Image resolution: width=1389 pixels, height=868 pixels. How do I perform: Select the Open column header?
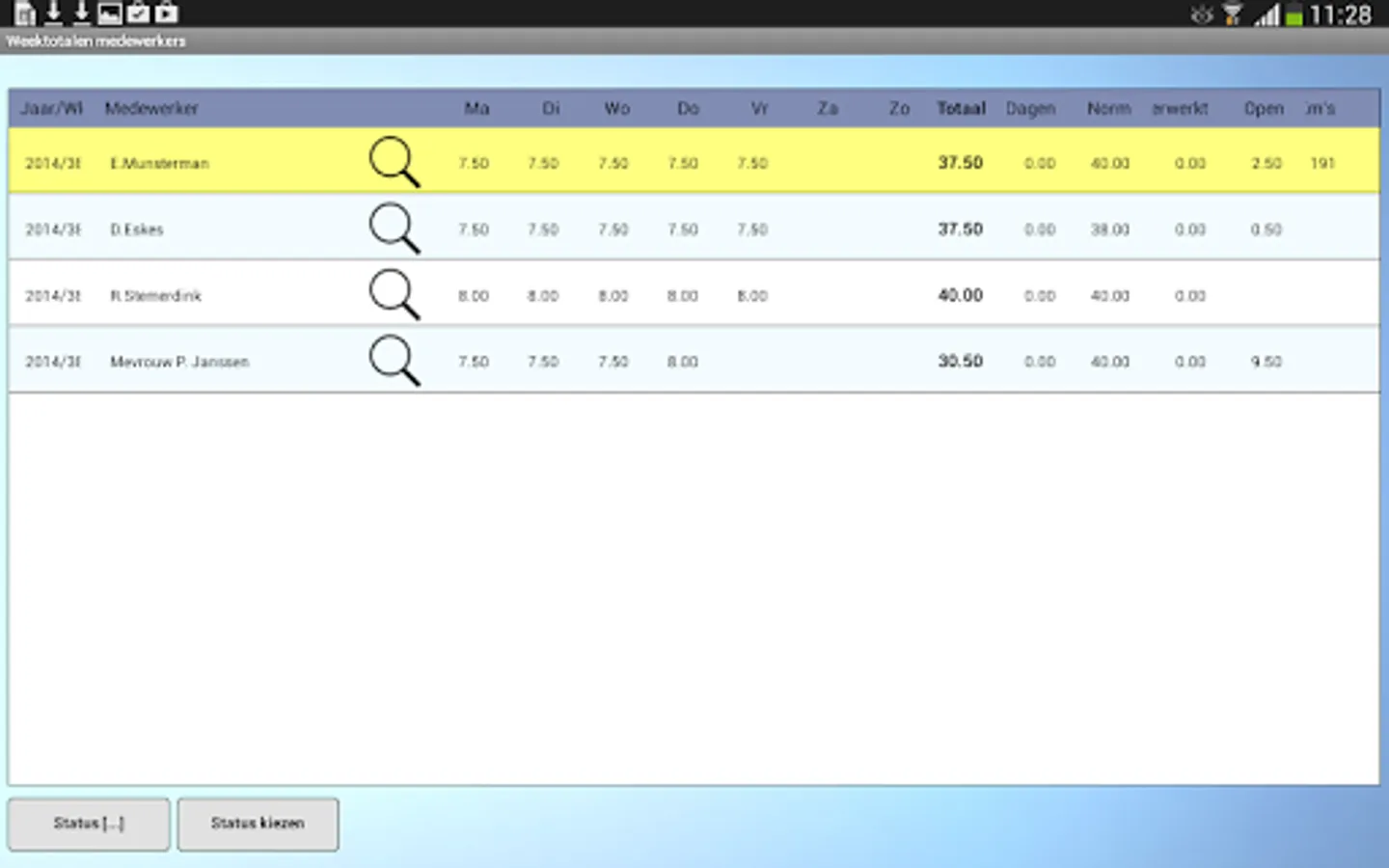pos(1264,109)
